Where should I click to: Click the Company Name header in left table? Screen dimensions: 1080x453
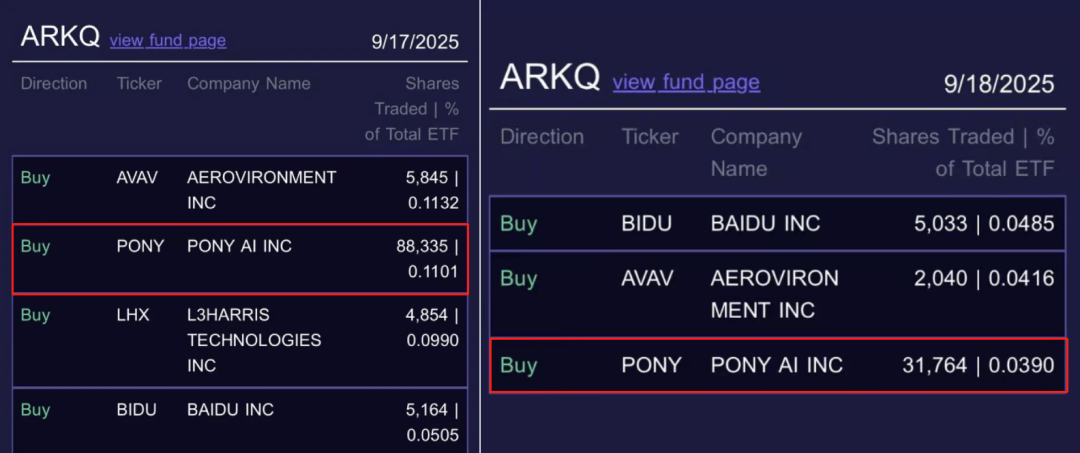coord(249,83)
